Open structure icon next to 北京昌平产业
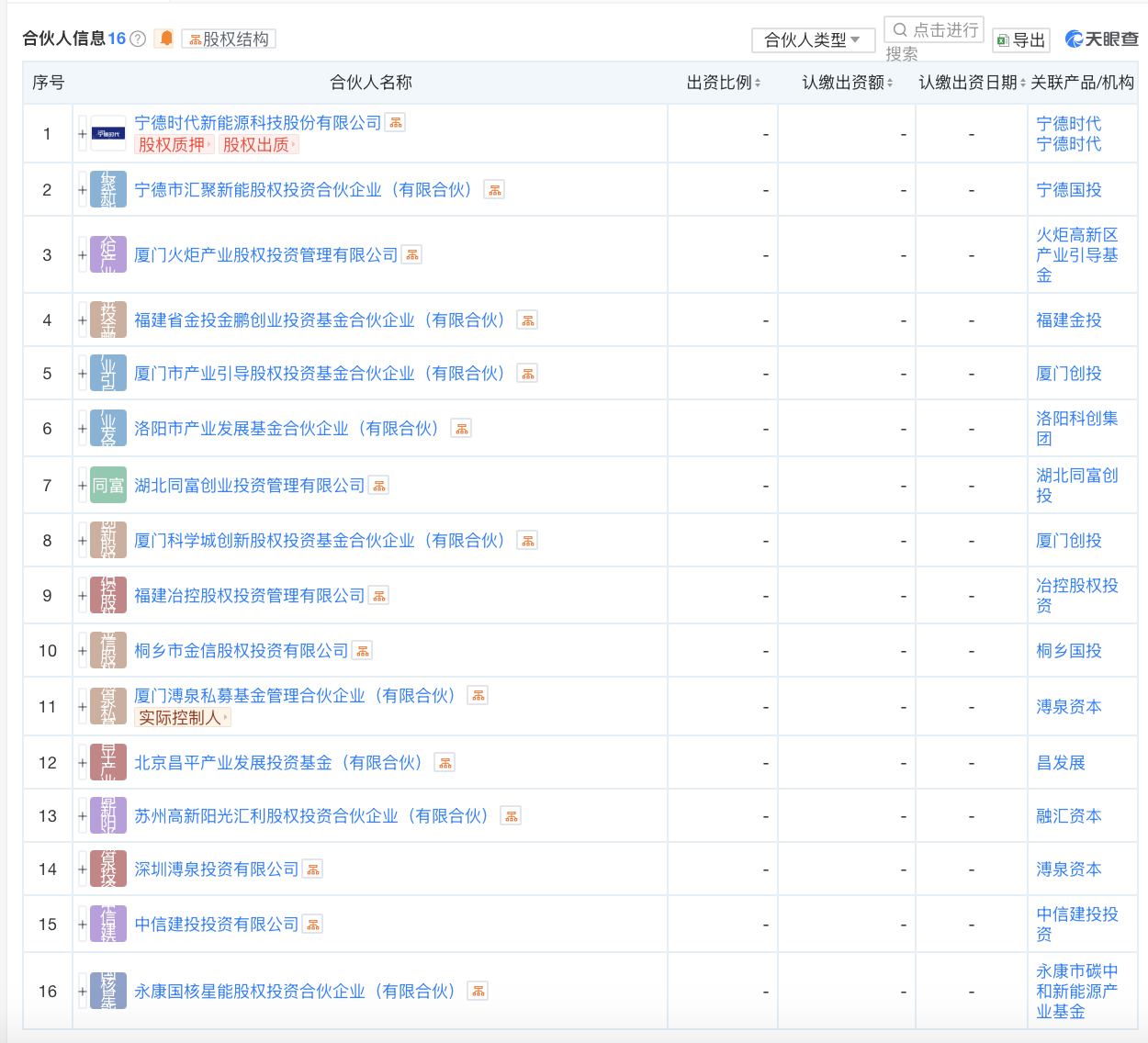 click(x=445, y=763)
